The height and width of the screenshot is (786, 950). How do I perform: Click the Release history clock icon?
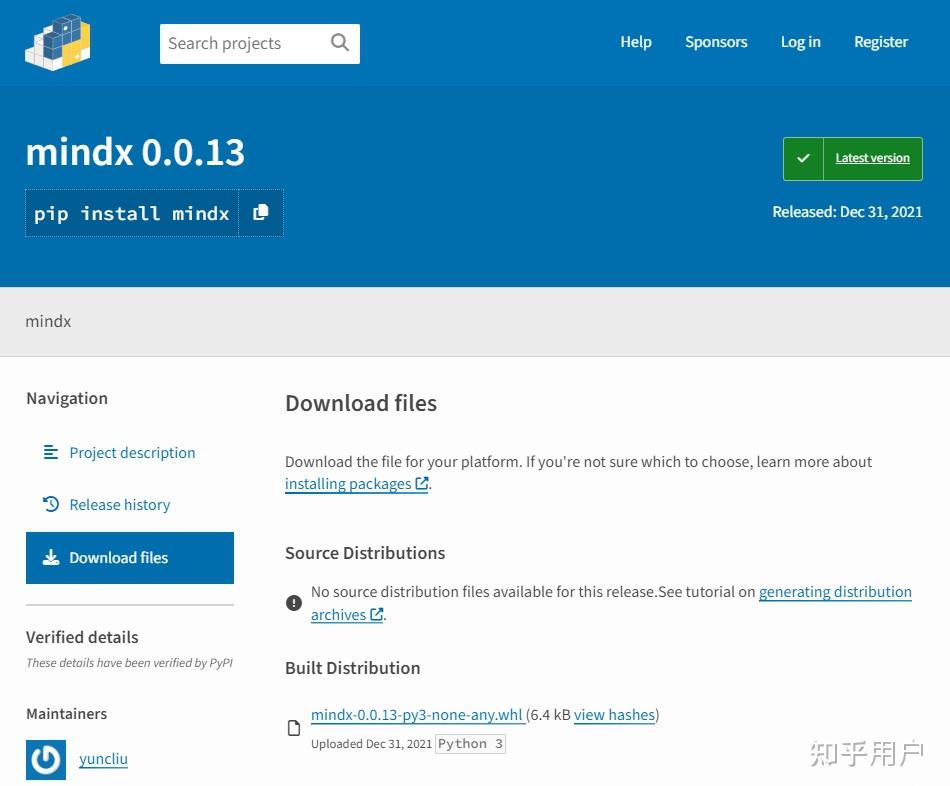click(x=51, y=504)
